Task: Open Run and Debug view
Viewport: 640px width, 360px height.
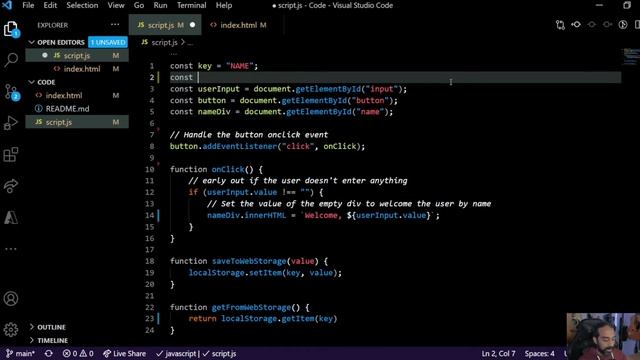Action: click(x=11, y=123)
